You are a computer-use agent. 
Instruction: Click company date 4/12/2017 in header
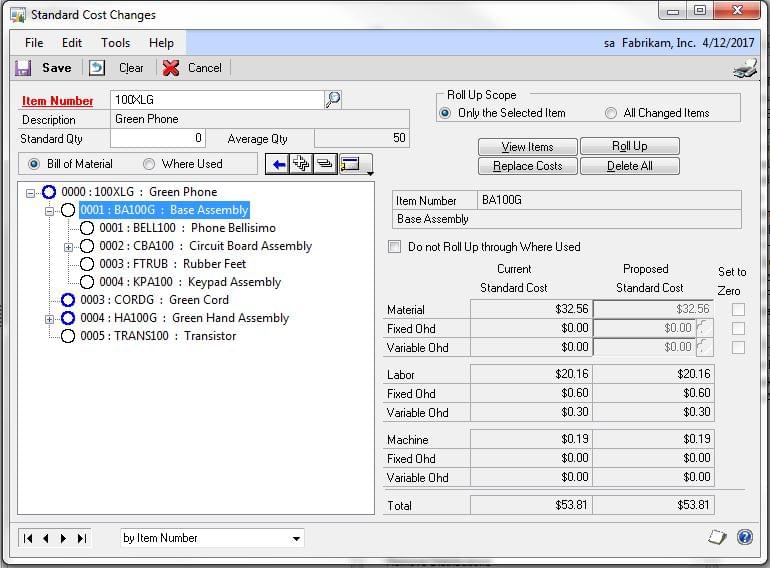(728, 43)
